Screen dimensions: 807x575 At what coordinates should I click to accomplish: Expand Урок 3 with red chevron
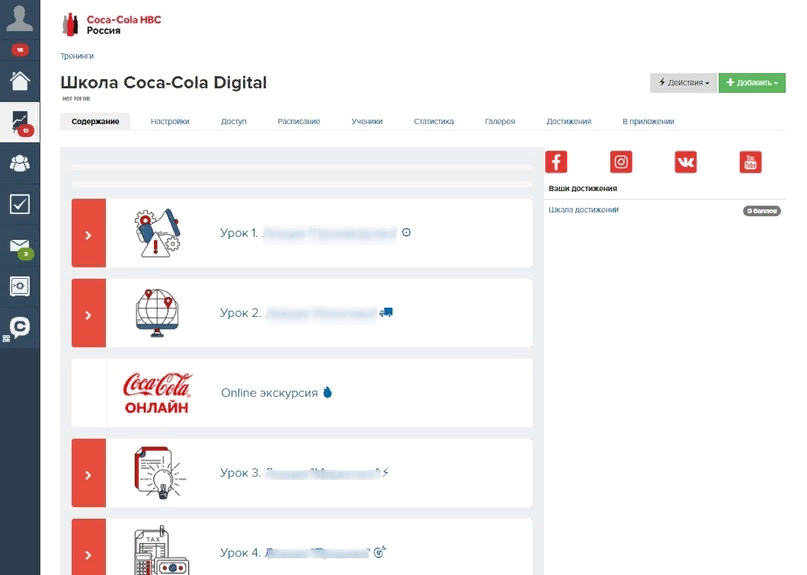click(x=89, y=473)
